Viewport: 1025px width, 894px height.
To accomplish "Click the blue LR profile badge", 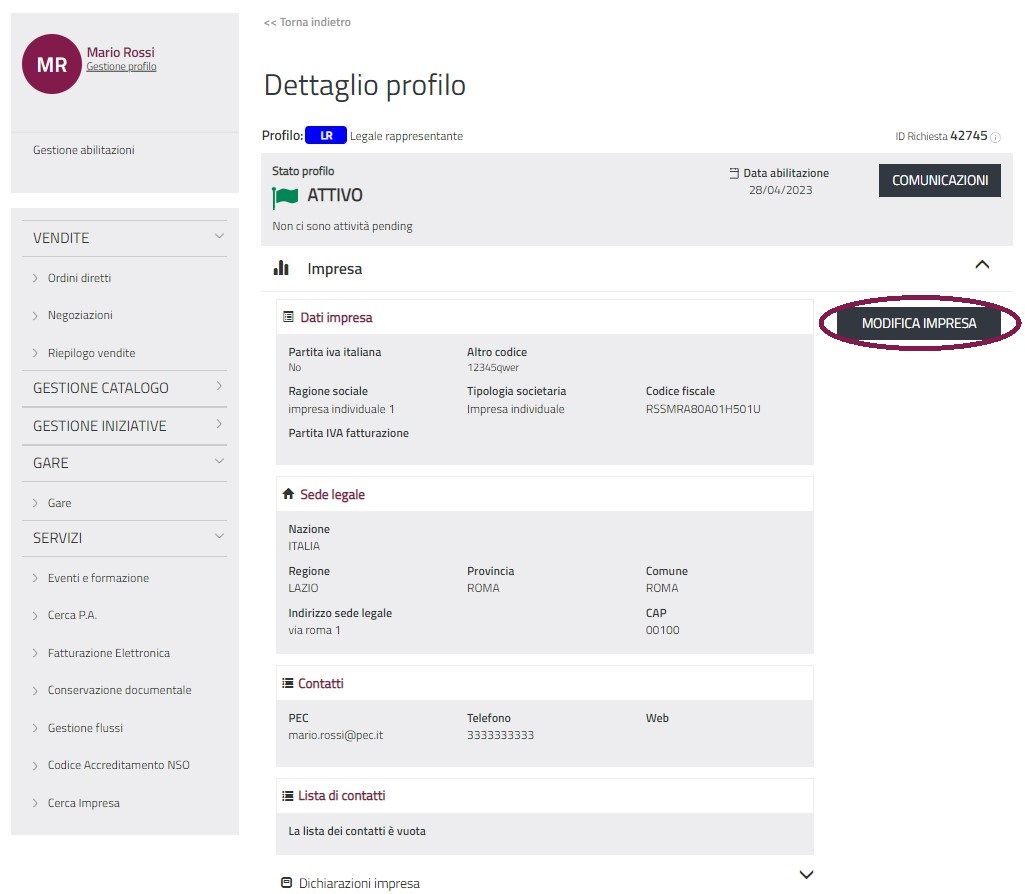I will coord(325,136).
